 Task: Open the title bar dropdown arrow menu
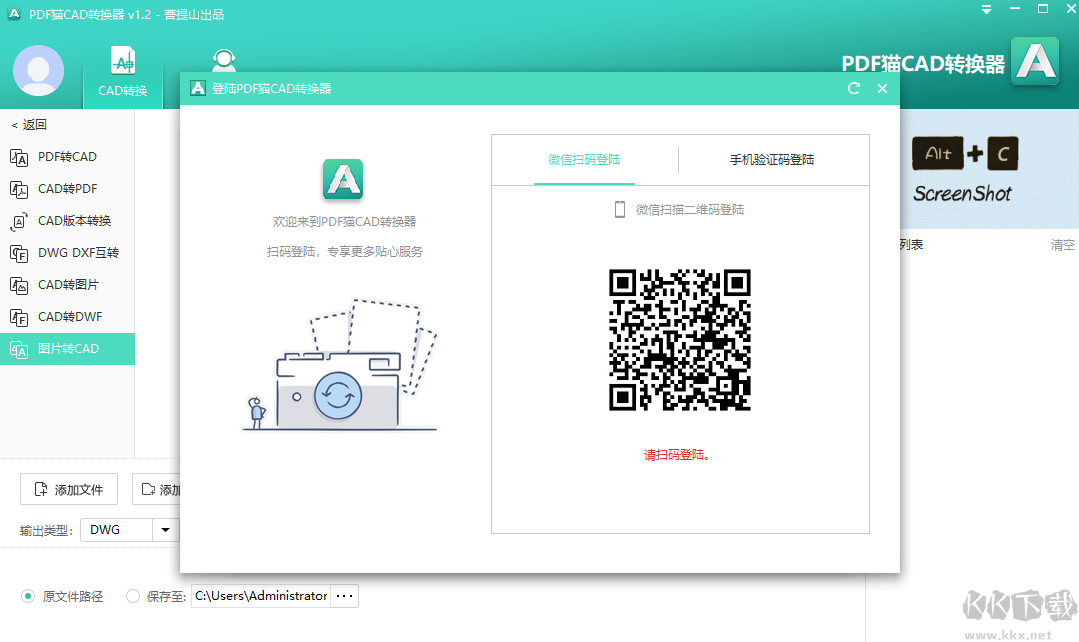pos(986,9)
